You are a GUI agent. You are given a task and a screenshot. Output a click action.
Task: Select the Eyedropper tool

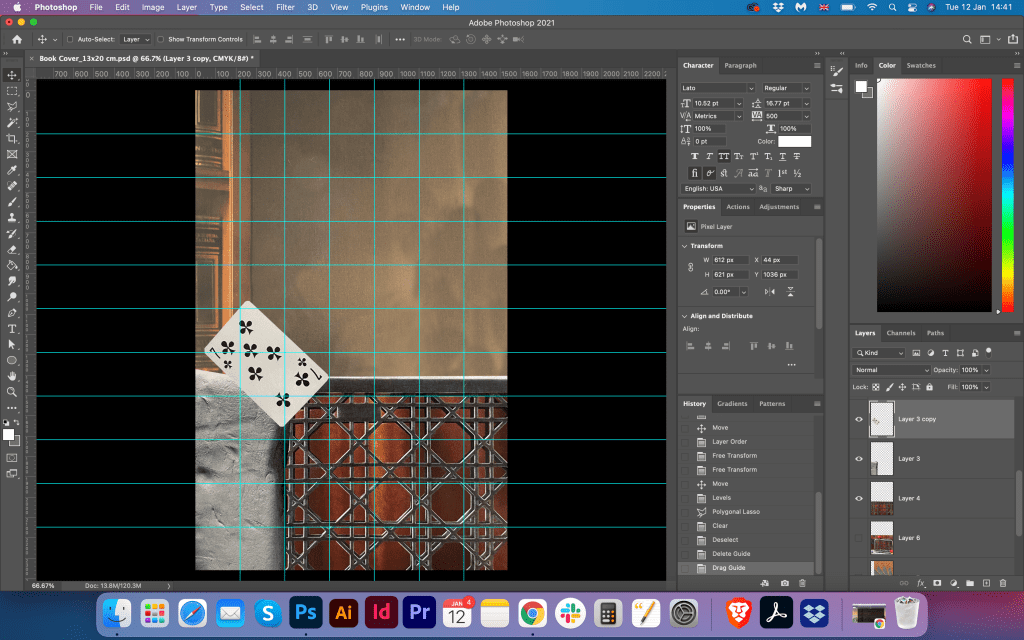(12, 170)
